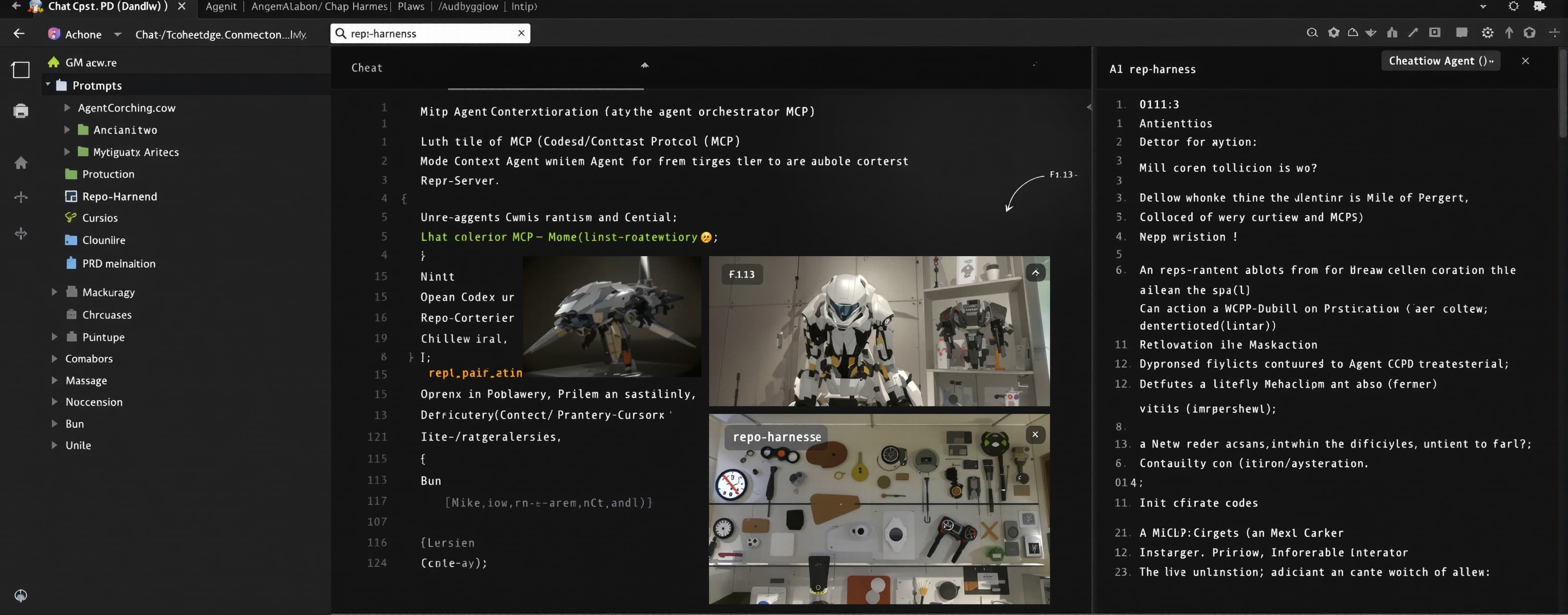The width and height of the screenshot is (1568, 615).
Task: Click the nested square icon in the top toolbar
Action: pos(1435,33)
